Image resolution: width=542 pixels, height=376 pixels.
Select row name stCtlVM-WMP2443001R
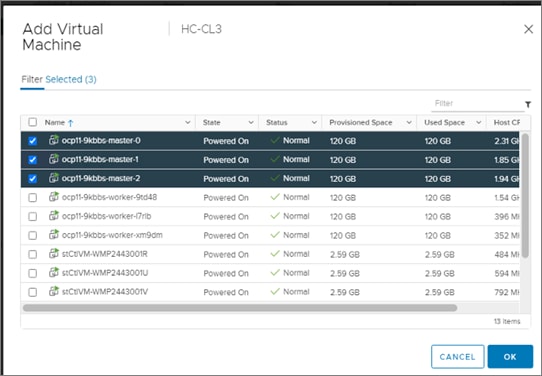[105, 254]
